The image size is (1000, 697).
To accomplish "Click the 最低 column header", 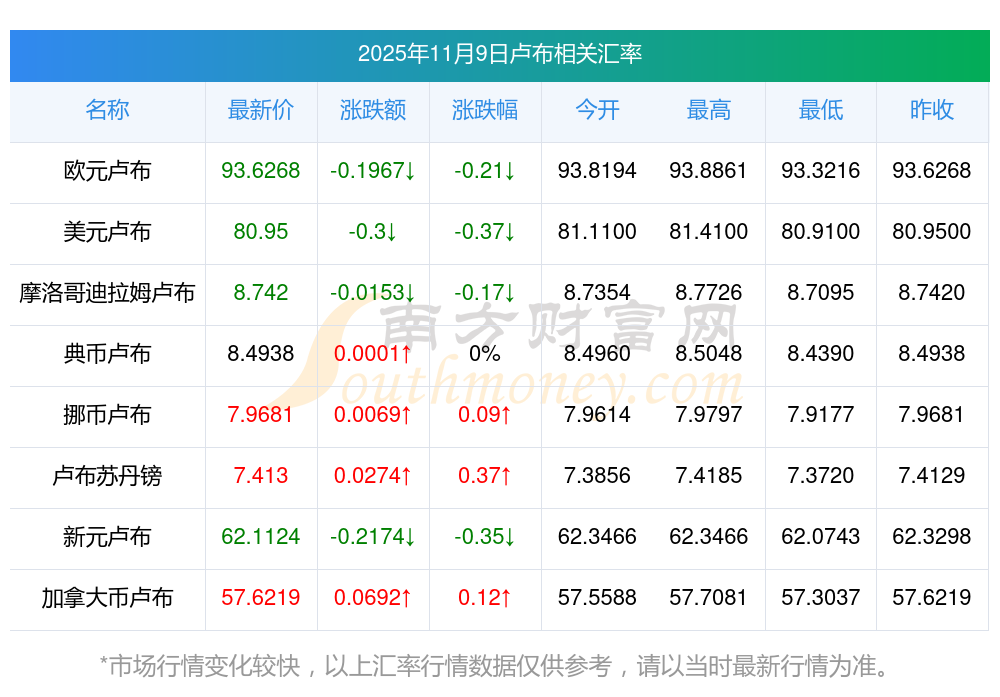I will pyautogui.click(x=820, y=110).
